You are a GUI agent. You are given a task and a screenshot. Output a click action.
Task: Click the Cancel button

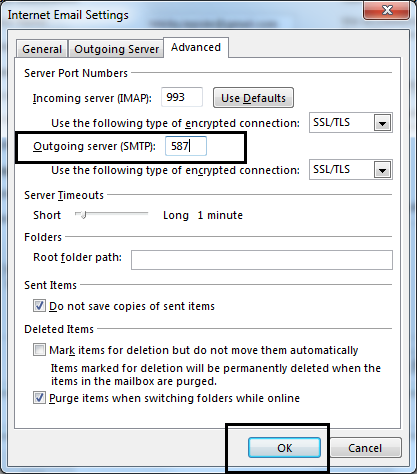pos(365,448)
